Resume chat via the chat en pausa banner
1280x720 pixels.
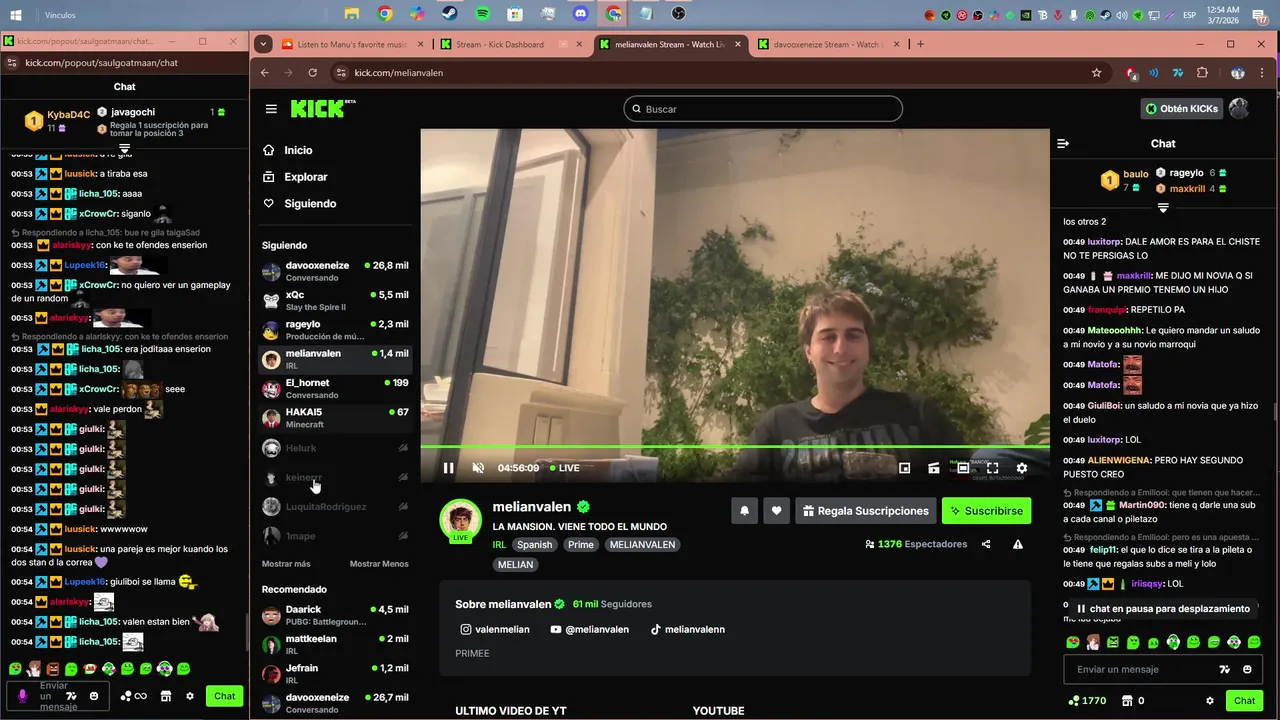[x=1161, y=609]
